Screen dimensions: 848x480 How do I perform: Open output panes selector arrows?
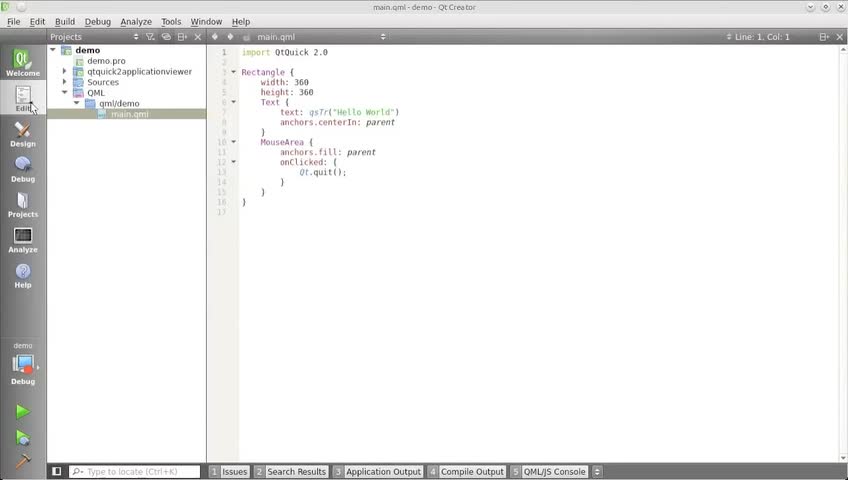pyautogui.click(x=597, y=471)
